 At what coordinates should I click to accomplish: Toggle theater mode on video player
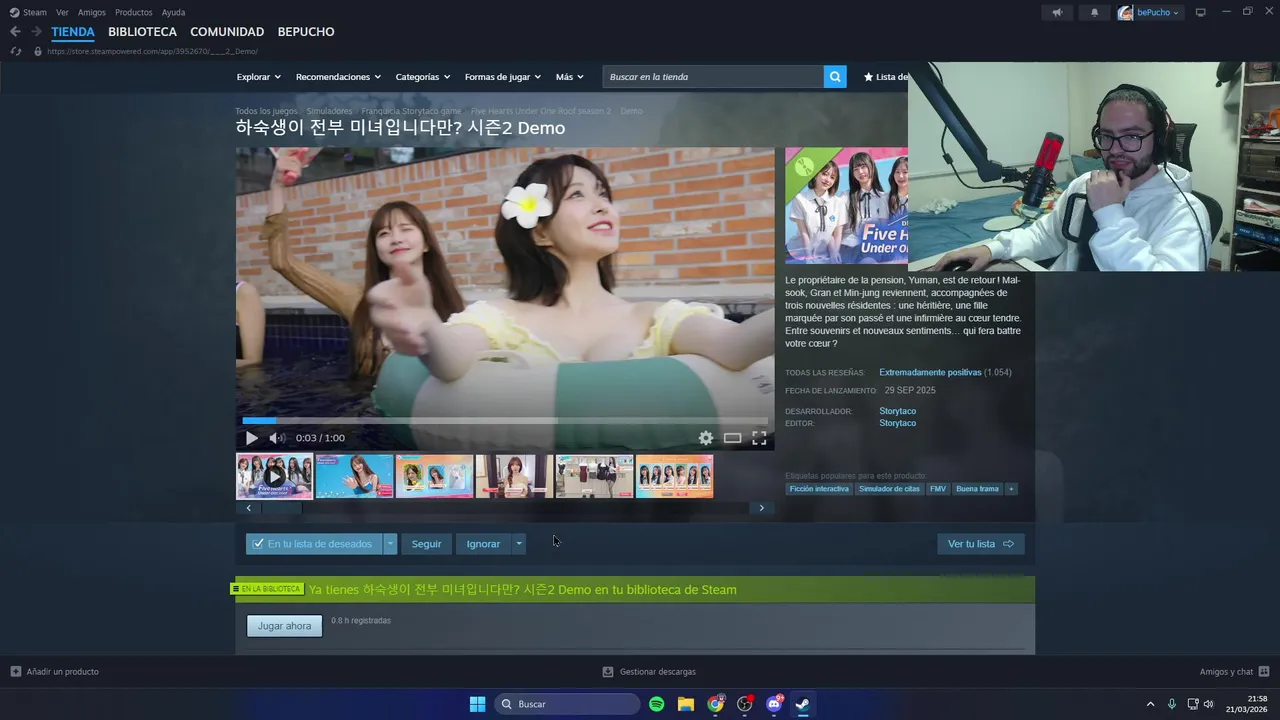pos(733,438)
